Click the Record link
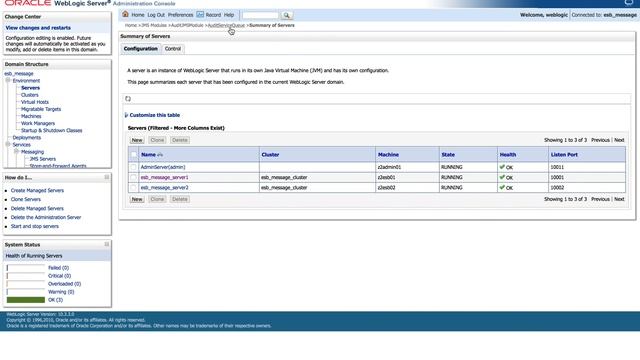The height and width of the screenshot is (360, 640). [x=213, y=15]
